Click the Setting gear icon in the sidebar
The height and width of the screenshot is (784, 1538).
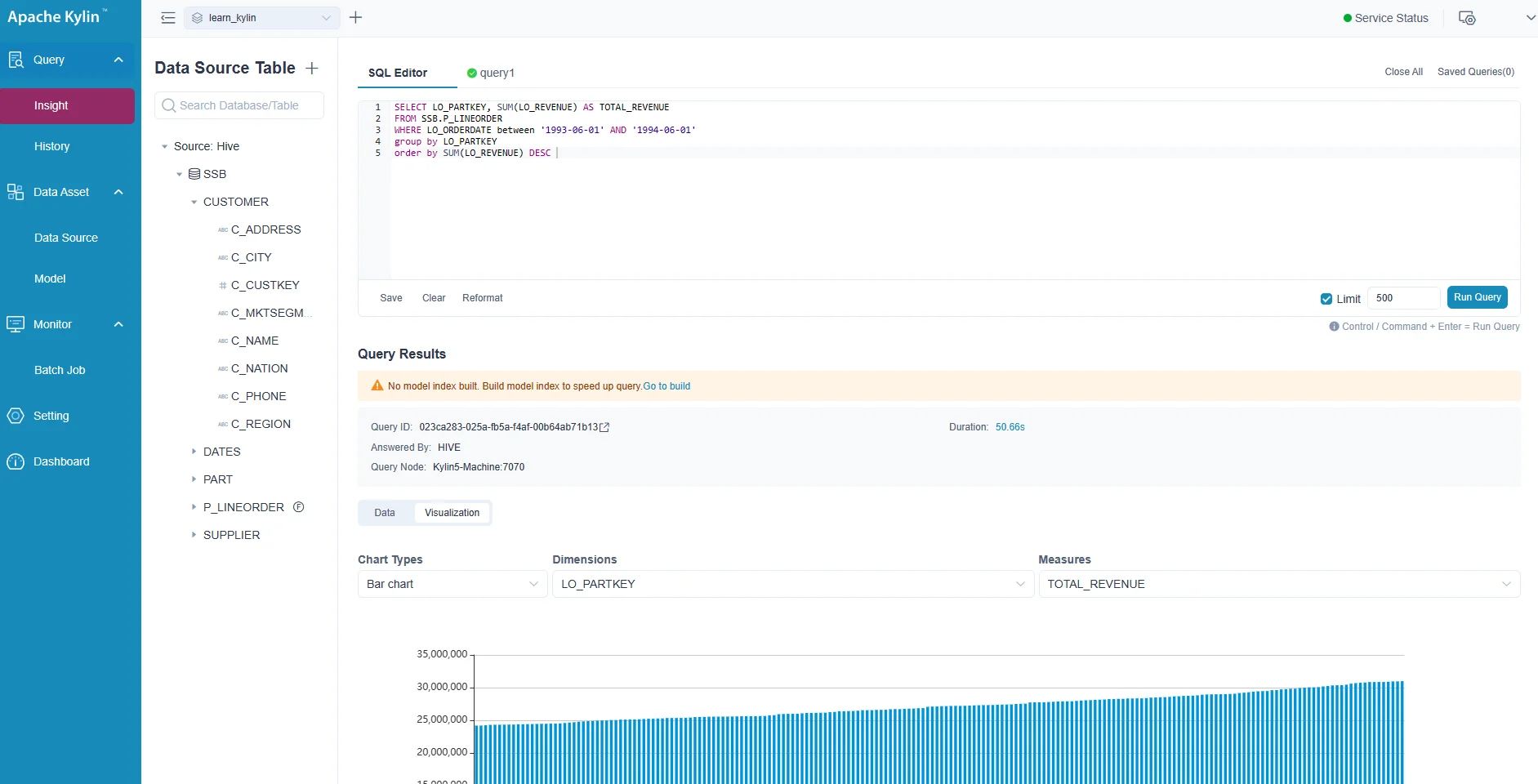point(16,416)
